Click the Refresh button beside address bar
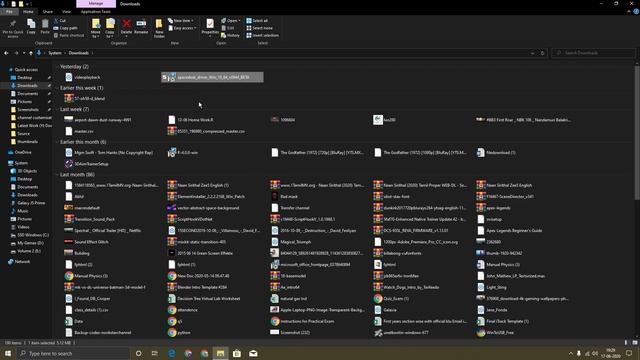 542,53
